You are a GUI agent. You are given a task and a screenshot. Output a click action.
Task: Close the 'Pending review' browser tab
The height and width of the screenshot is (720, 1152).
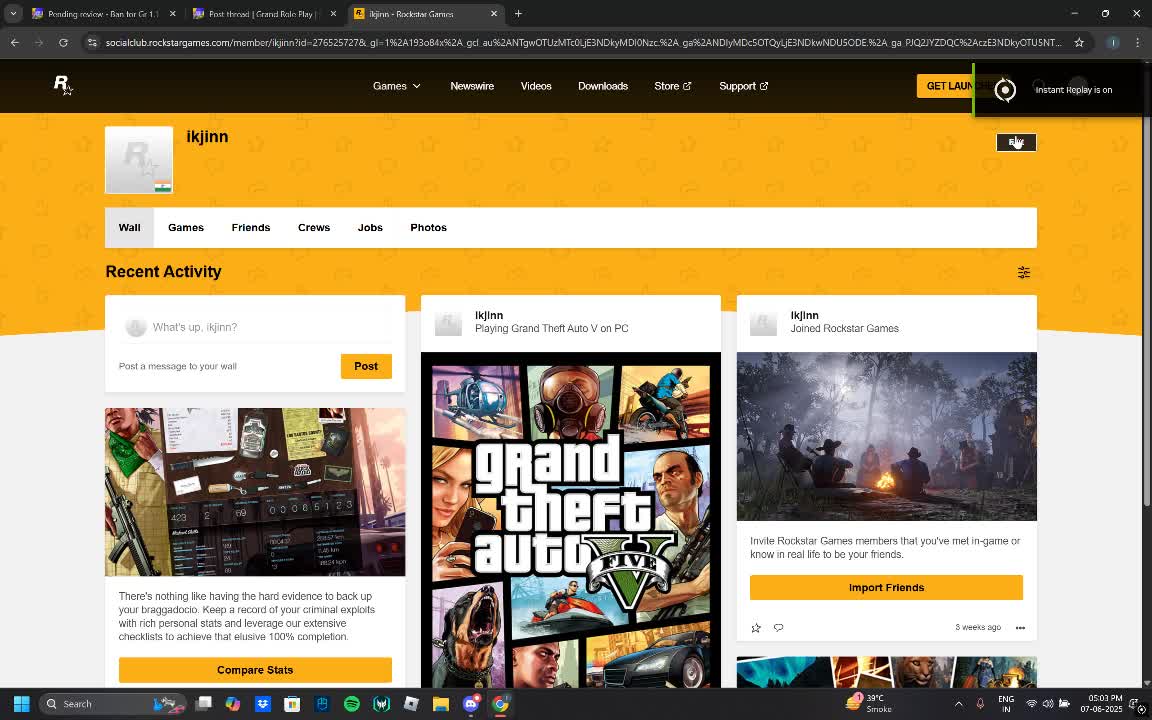click(x=173, y=13)
